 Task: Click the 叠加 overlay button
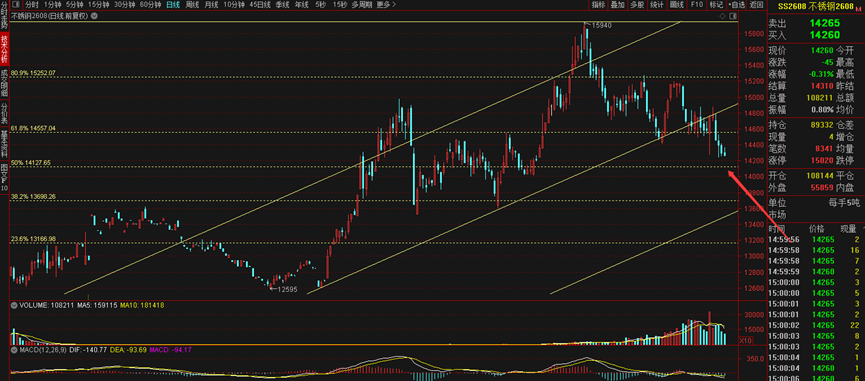(x=618, y=4)
